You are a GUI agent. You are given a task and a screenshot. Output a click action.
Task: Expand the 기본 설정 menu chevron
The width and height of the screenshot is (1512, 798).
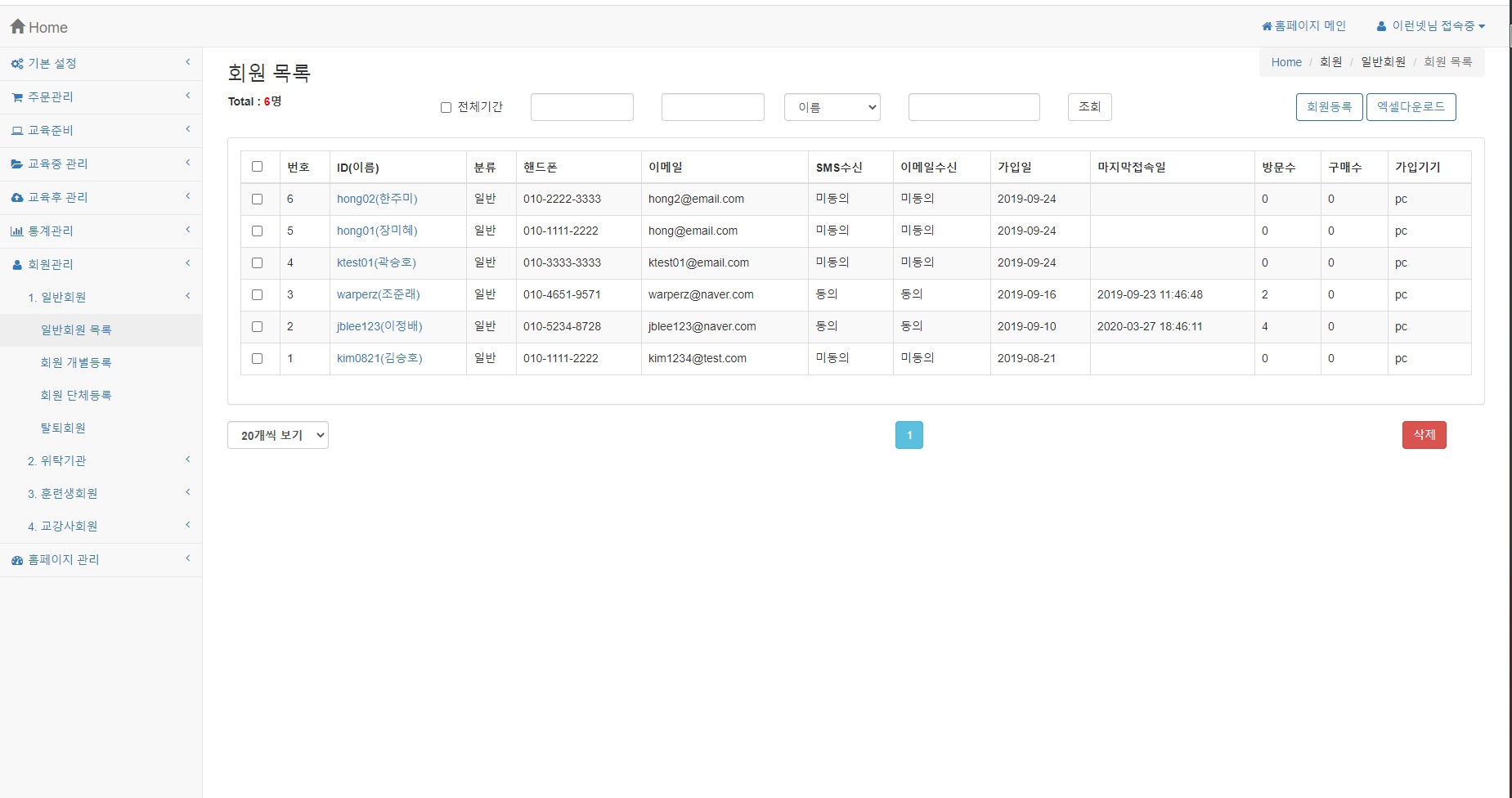tap(188, 62)
